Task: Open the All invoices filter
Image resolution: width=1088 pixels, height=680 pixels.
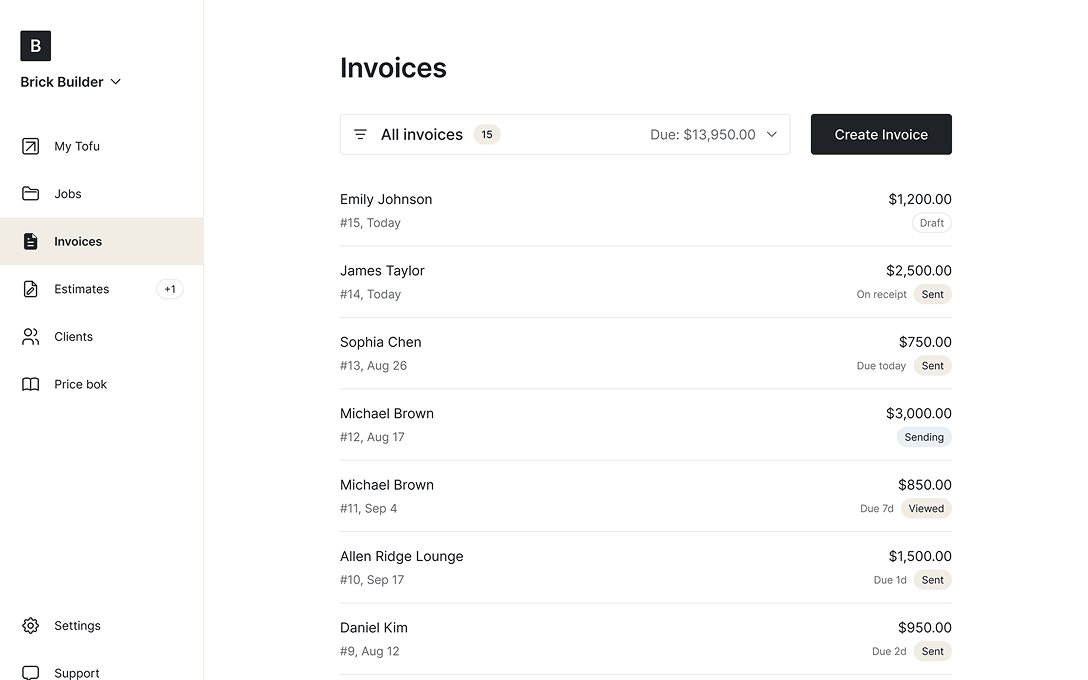Action: pyautogui.click(x=565, y=135)
